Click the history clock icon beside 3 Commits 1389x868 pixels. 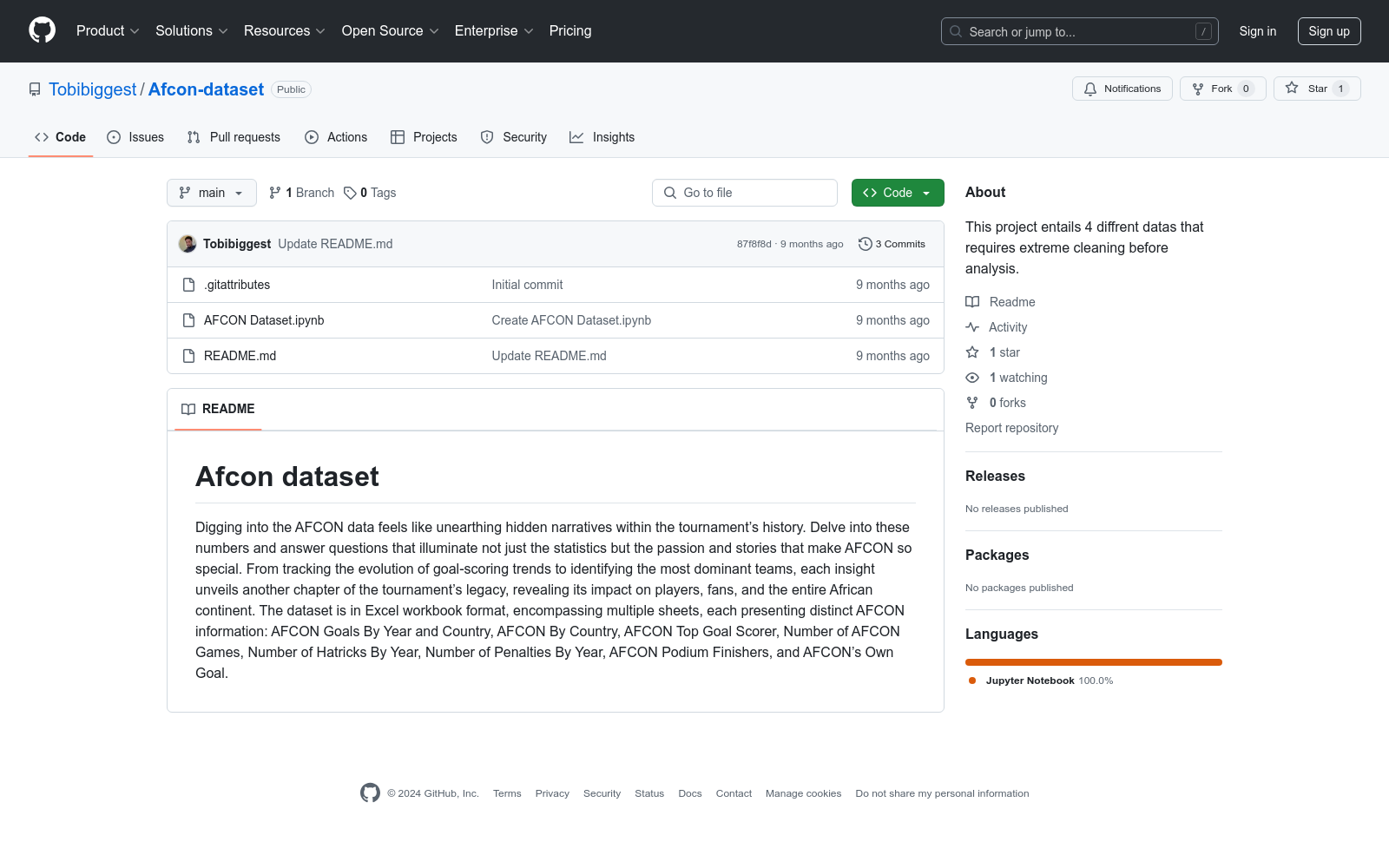(865, 244)
